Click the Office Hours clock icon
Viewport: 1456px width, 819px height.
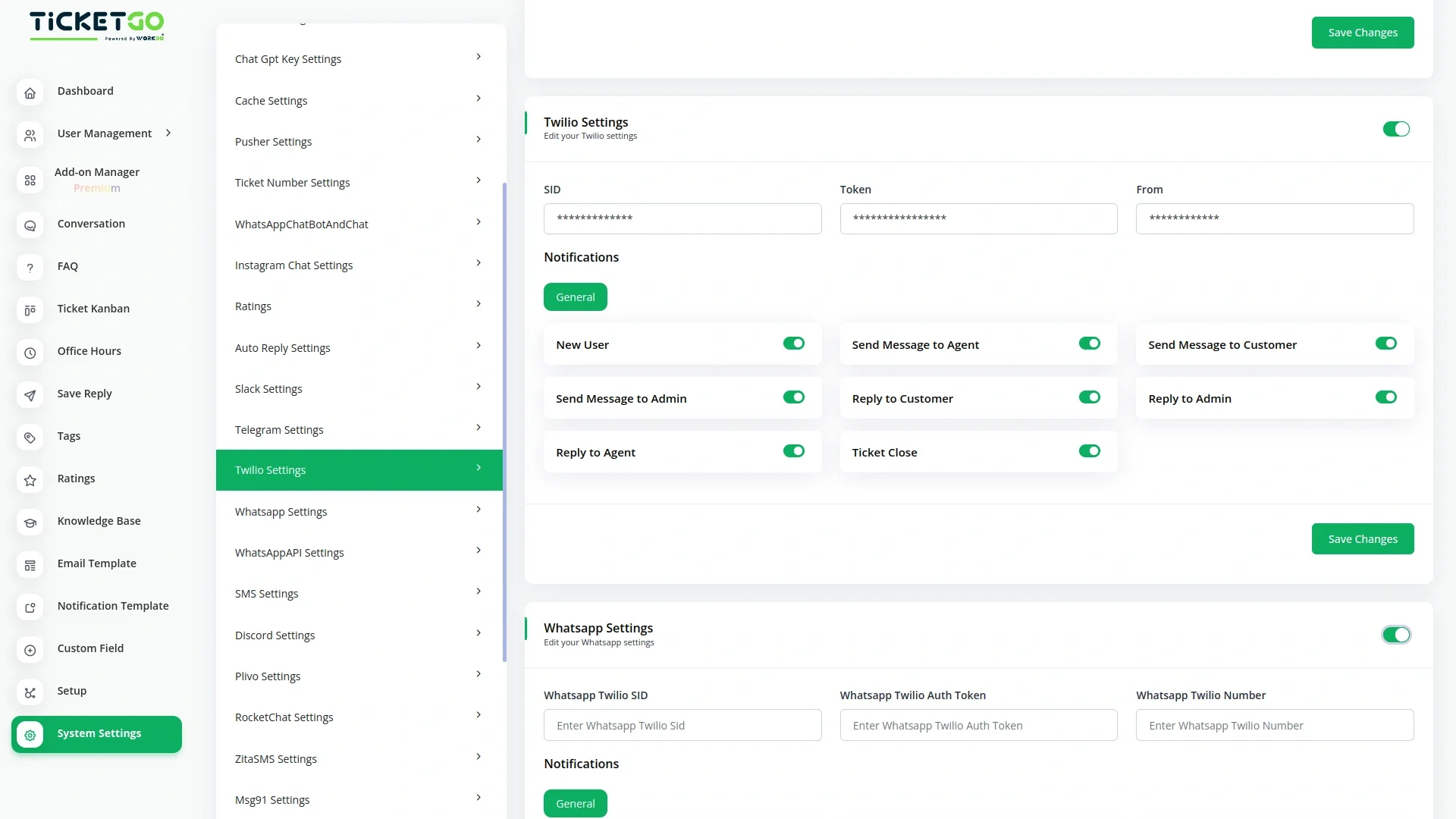point(30,353)
